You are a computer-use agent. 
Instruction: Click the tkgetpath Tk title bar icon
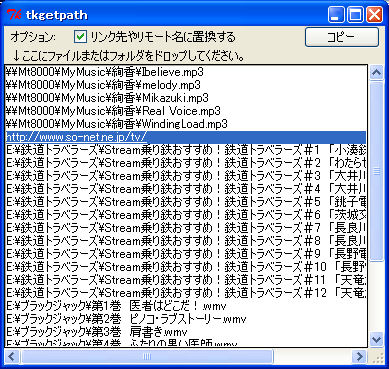pyautogui.click(x=14, y=15)
